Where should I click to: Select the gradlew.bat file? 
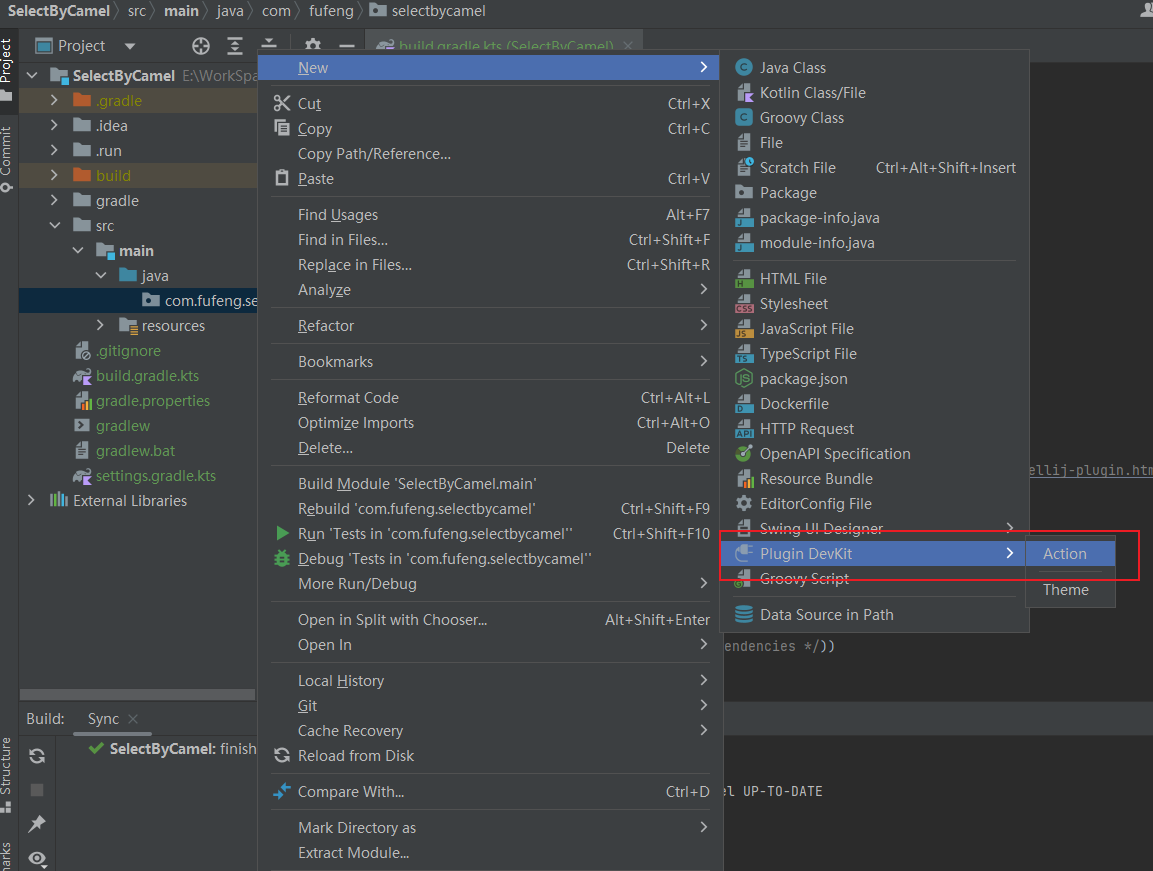tap(135, 451)
